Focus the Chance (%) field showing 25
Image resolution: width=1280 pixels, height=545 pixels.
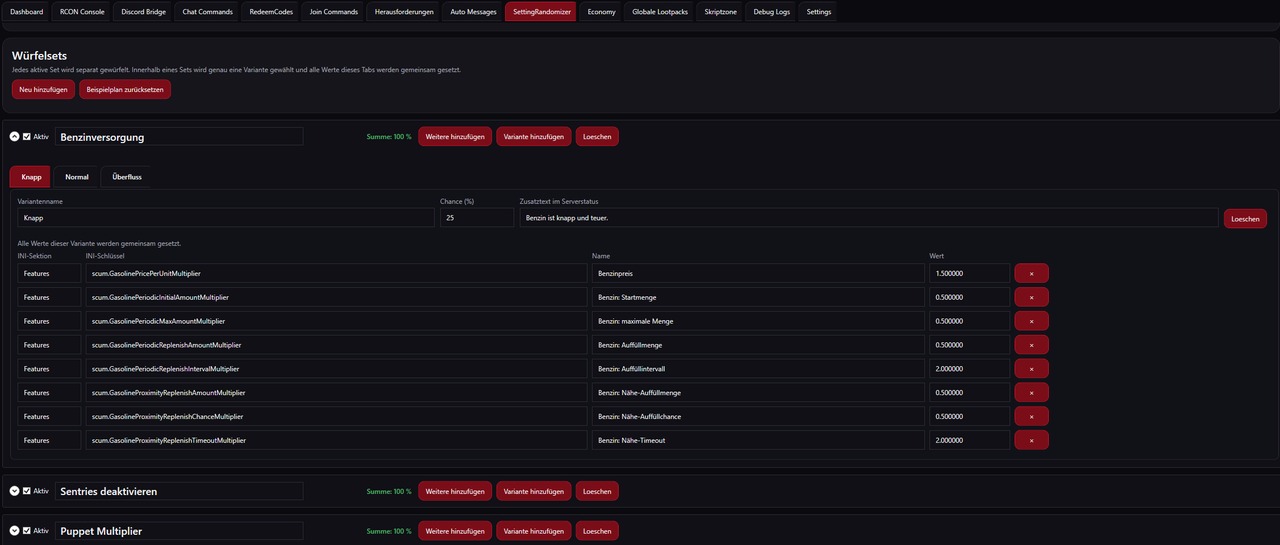(477, 218)
